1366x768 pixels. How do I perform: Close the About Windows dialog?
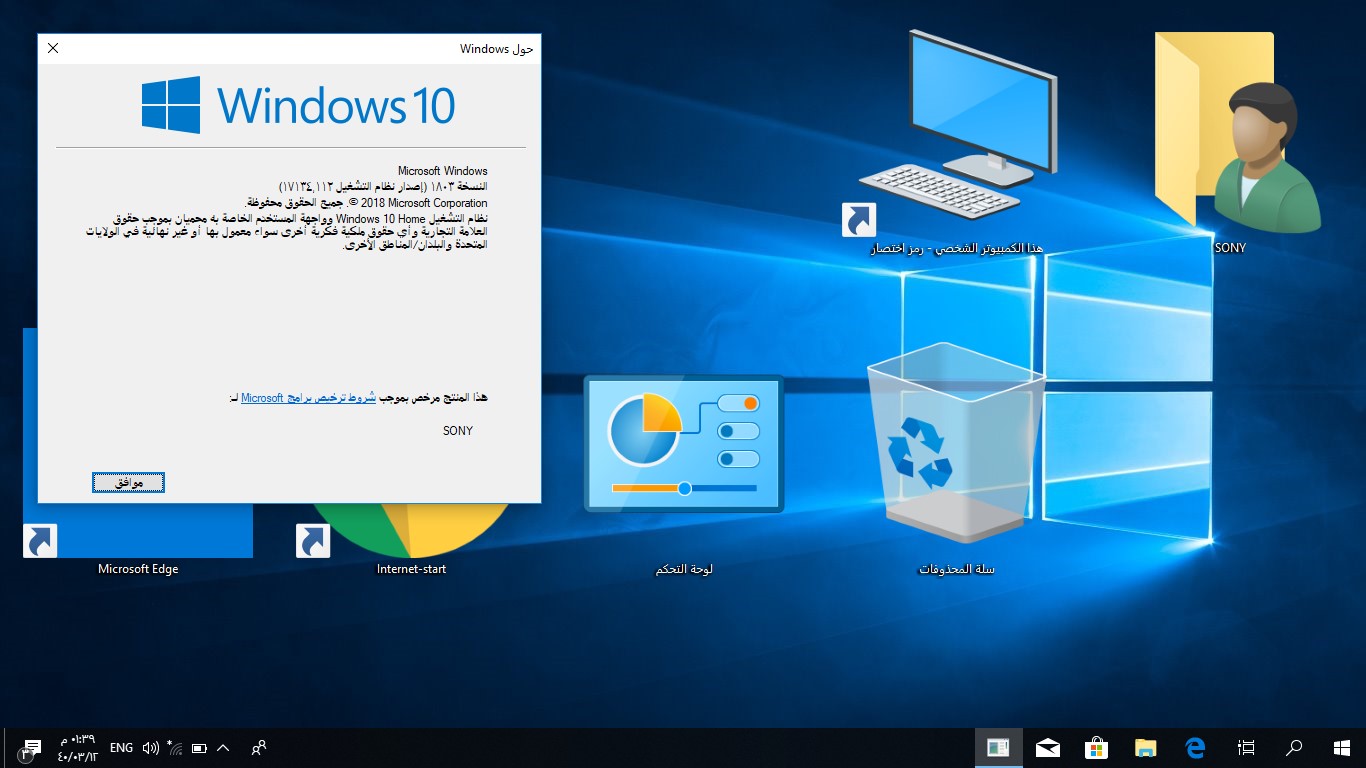click(x=53, y=48)
